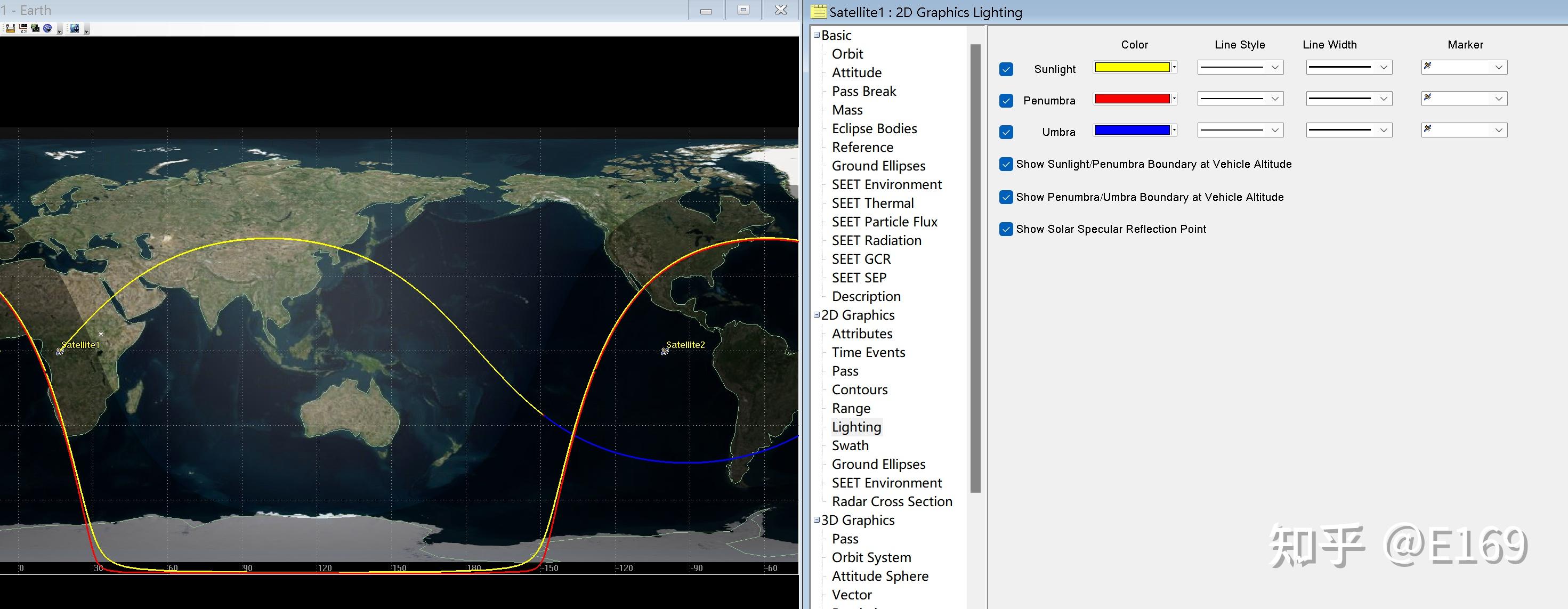This screenshot has width=1568, height=609.
Task: Click the red Penumbra color swatch
Action: coord(1131,99)
